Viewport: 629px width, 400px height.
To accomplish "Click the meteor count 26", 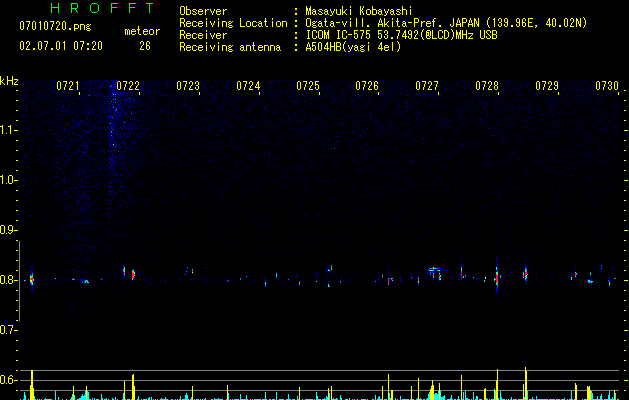I will (145, 46).
